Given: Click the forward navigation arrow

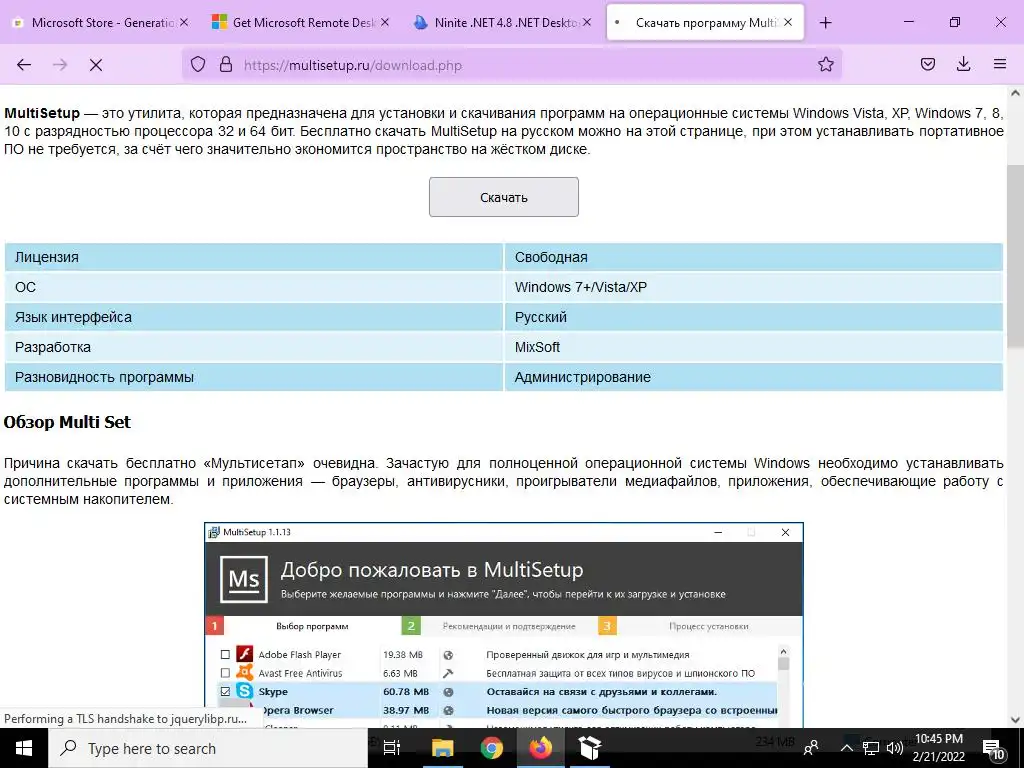Looking at the screenshot, I should coord(60,65).
